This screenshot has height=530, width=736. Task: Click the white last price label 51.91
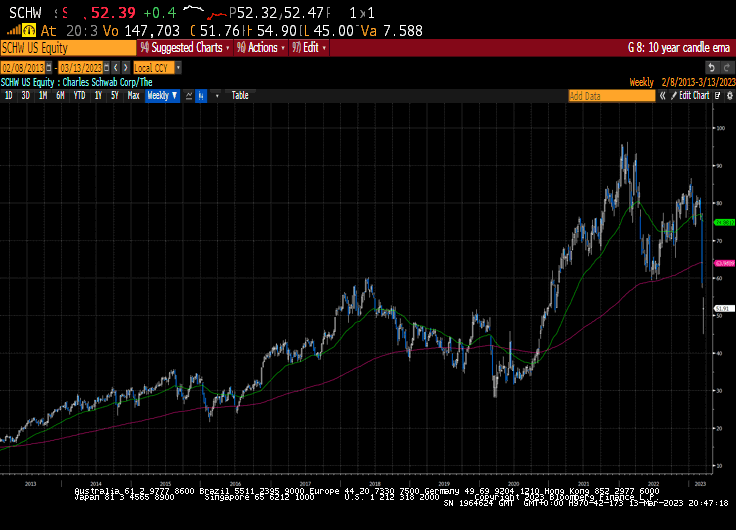(x=724, y=308)
